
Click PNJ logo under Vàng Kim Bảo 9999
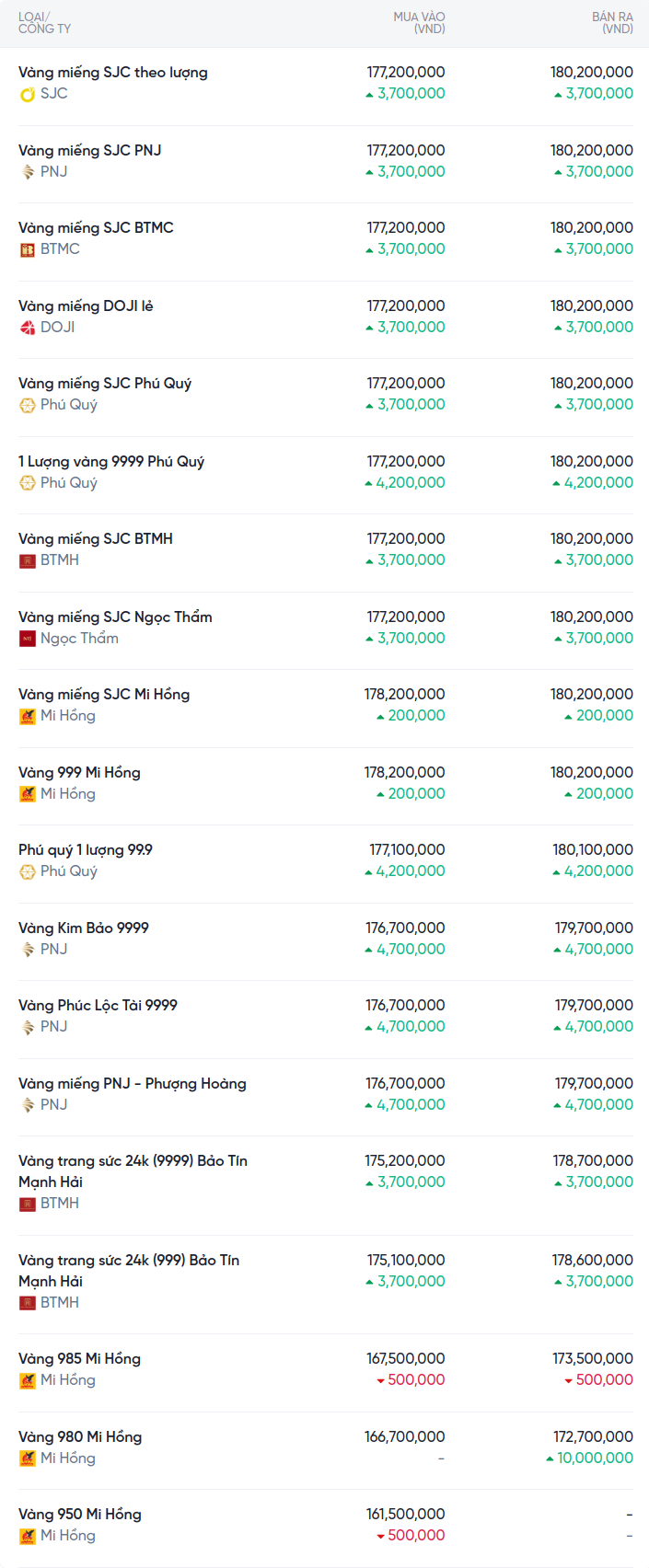28,950
